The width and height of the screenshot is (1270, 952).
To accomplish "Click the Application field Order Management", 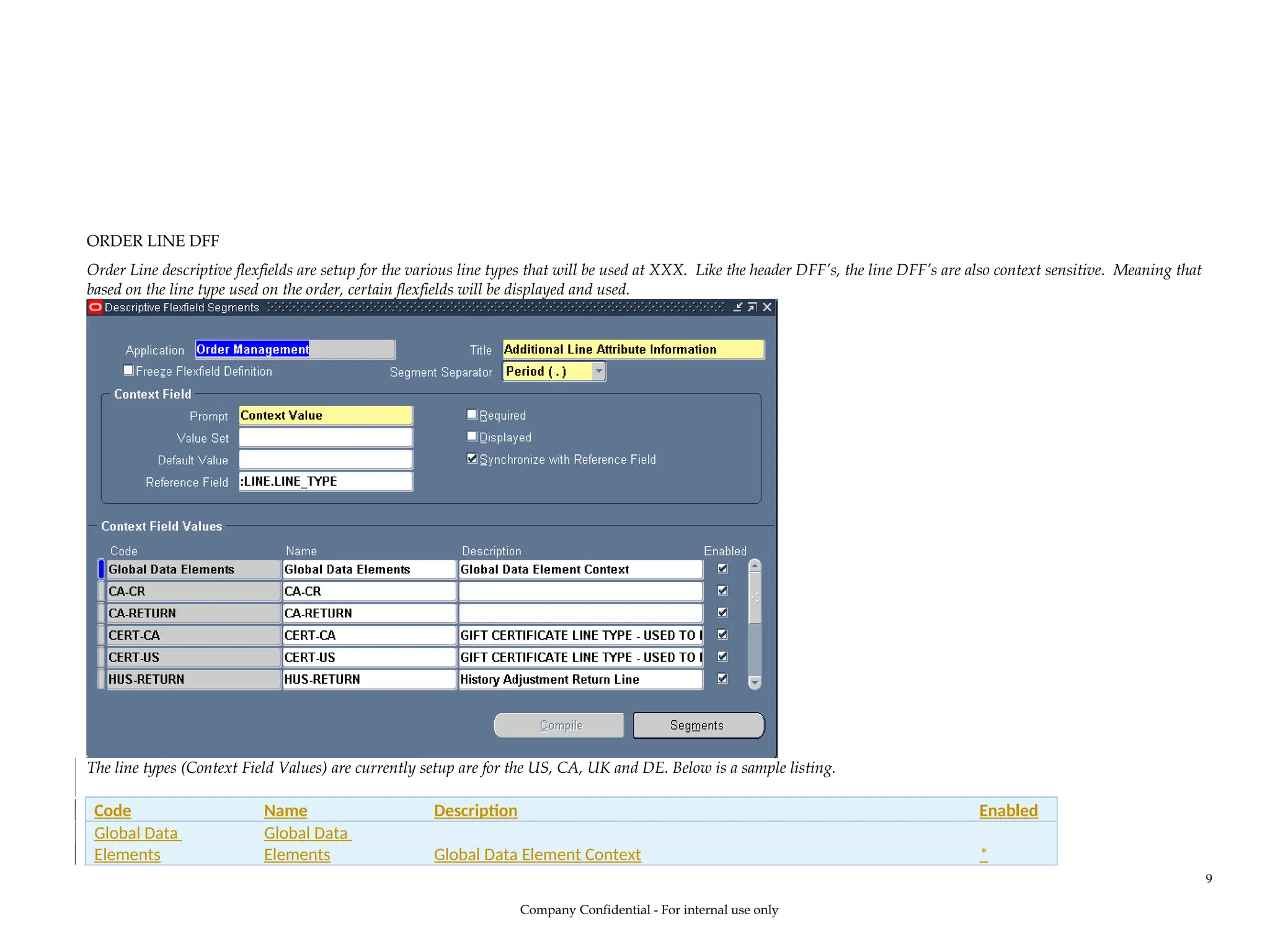I will point(295,350).
